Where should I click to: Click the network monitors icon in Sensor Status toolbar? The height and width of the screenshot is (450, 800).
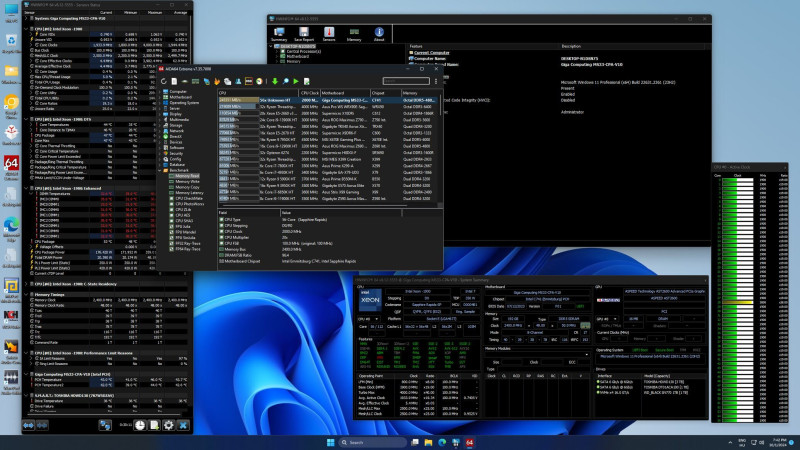(105, 425)
